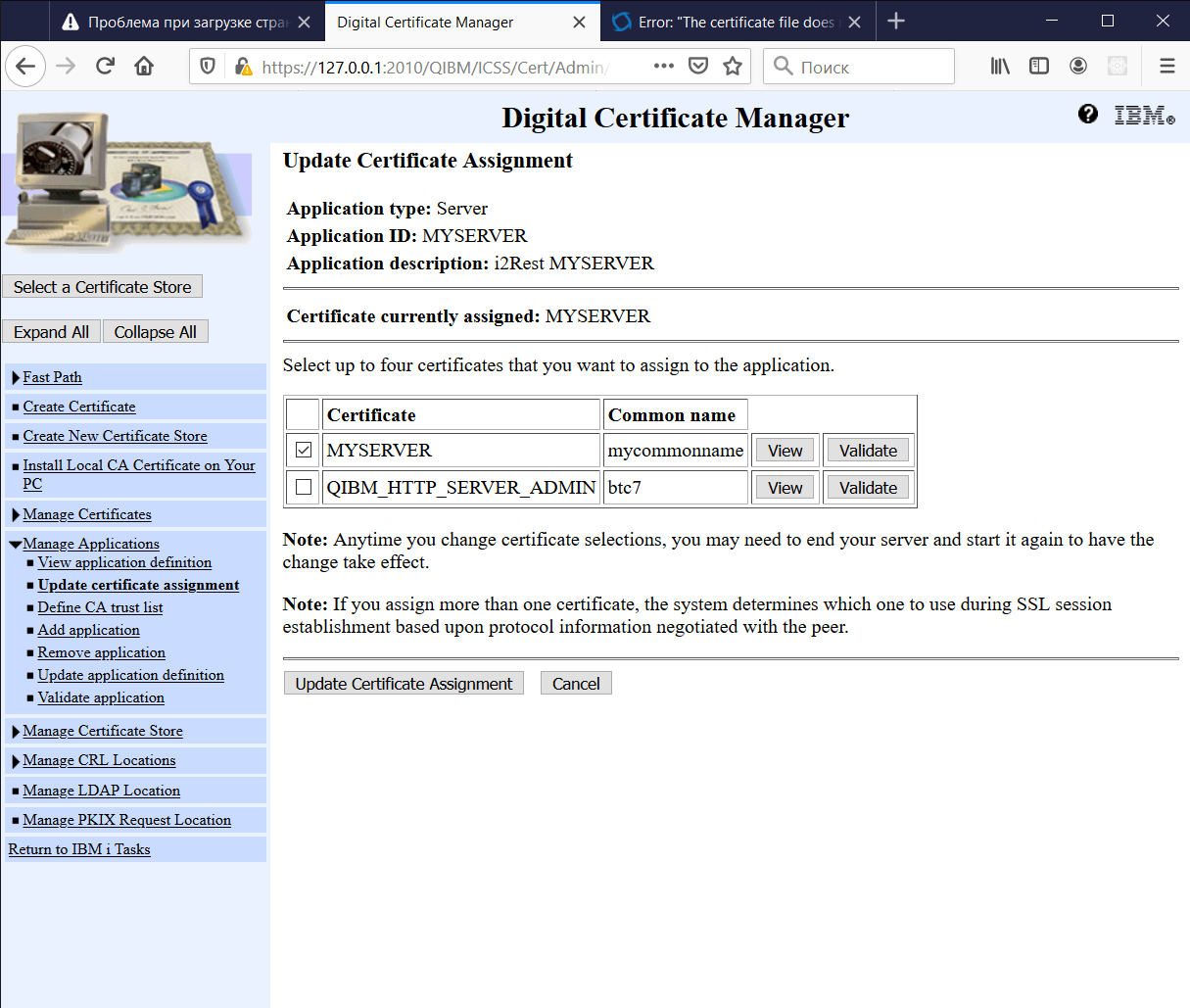This screenshot has height=1008, width=1190.
Task: Click the extension icon beside account icon
Action: 1118,66
